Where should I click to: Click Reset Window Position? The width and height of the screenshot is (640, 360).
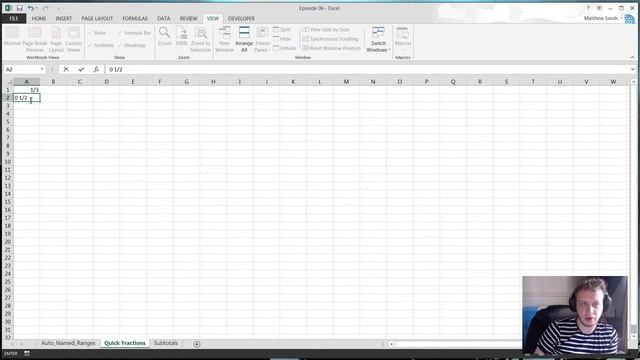331,48
